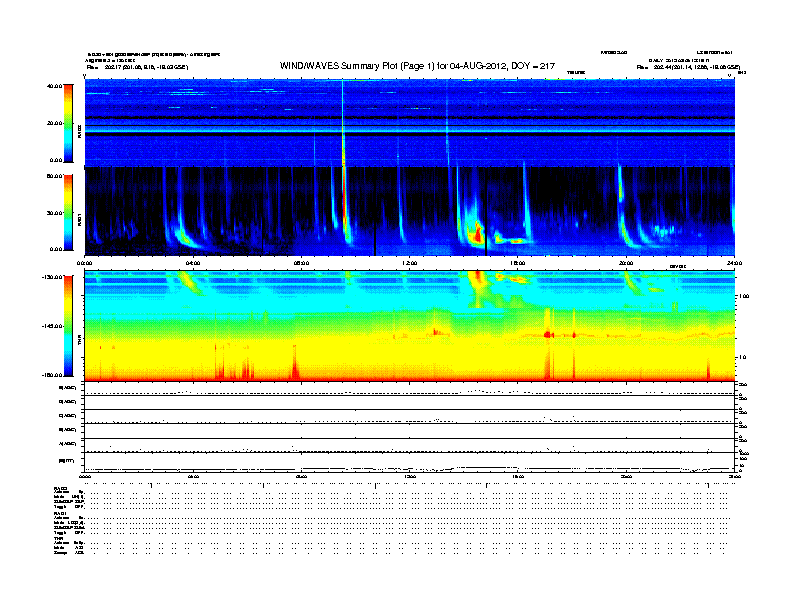This screenshot has width=792, height=612.
Task: Click the red spike near 07:45 in TNR panel
Action: pyautogui.click(x=295, y=364)
